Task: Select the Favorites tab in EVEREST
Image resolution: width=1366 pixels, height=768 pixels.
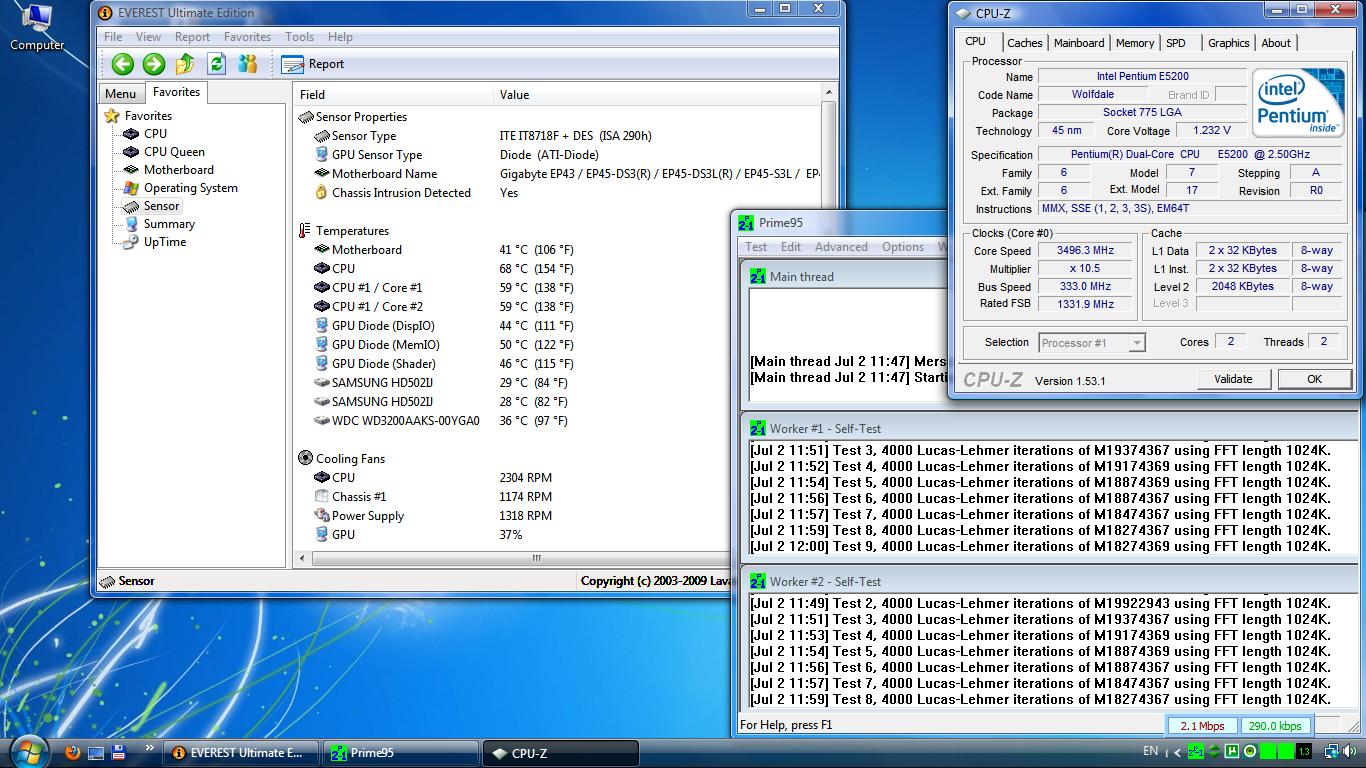Action: coord(176,92)
